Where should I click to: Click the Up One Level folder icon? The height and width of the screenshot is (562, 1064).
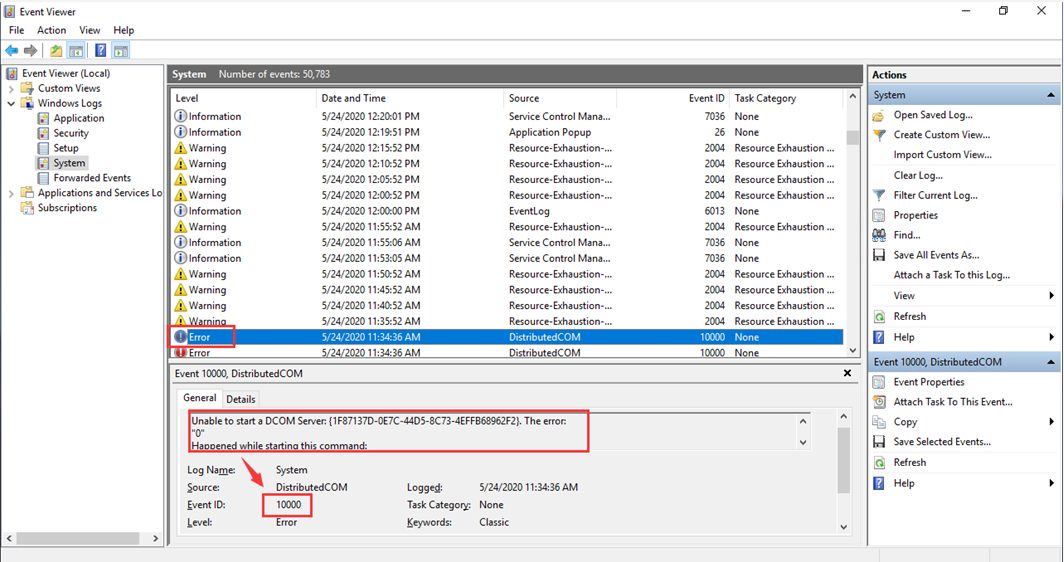tap(56, 51)
